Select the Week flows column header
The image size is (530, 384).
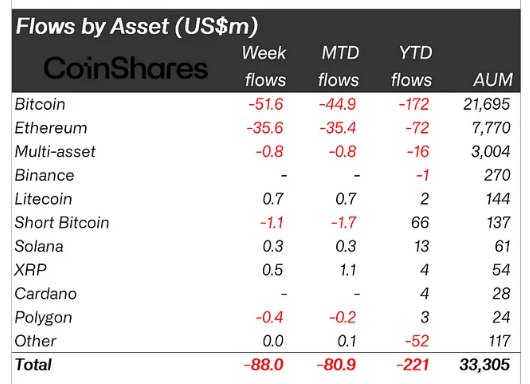coord(265,67)
